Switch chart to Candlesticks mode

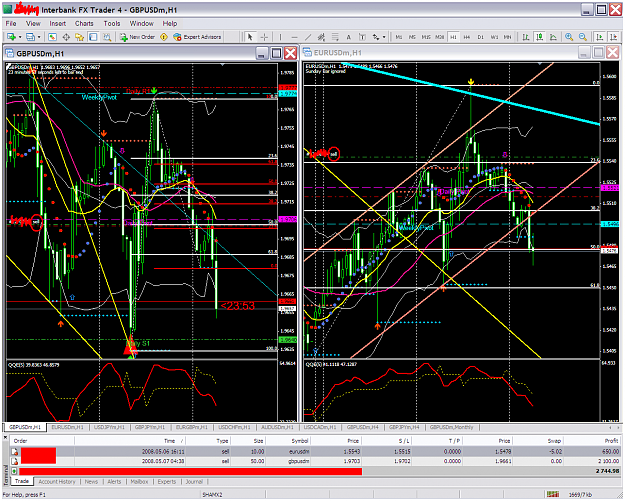540,37
